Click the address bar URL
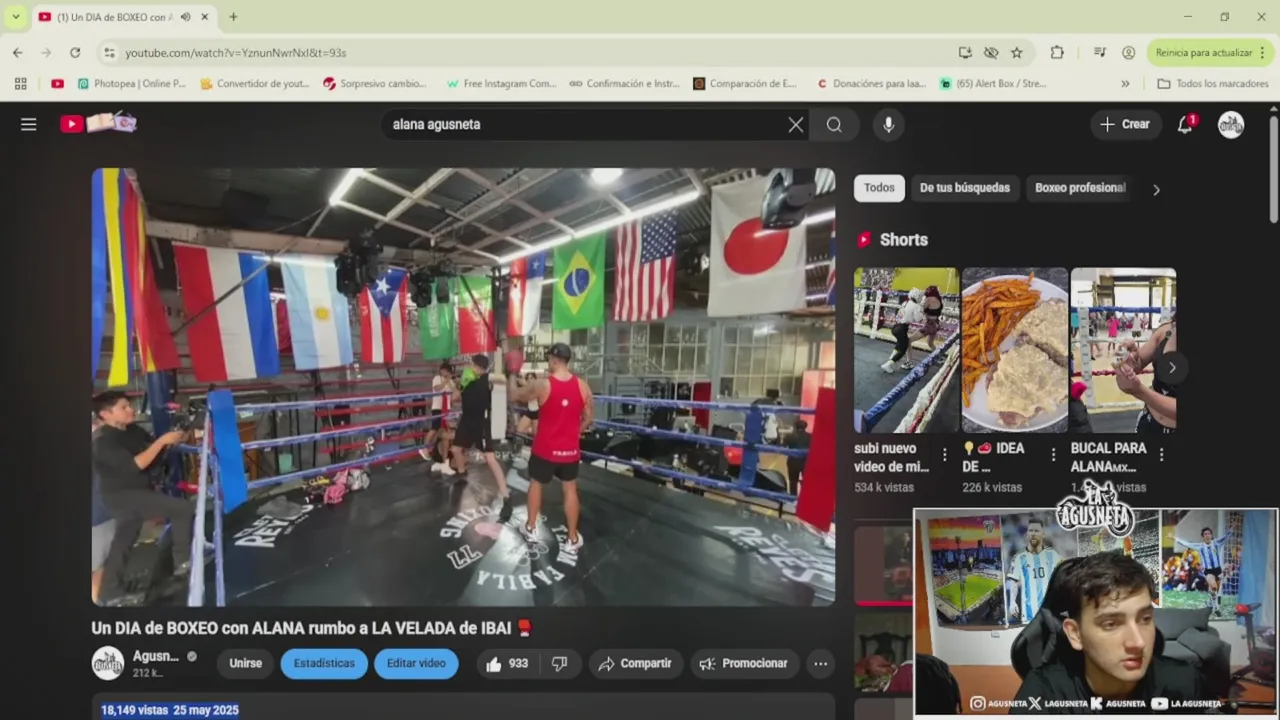Screen dimensions: 1280x720 coord(235,53)
